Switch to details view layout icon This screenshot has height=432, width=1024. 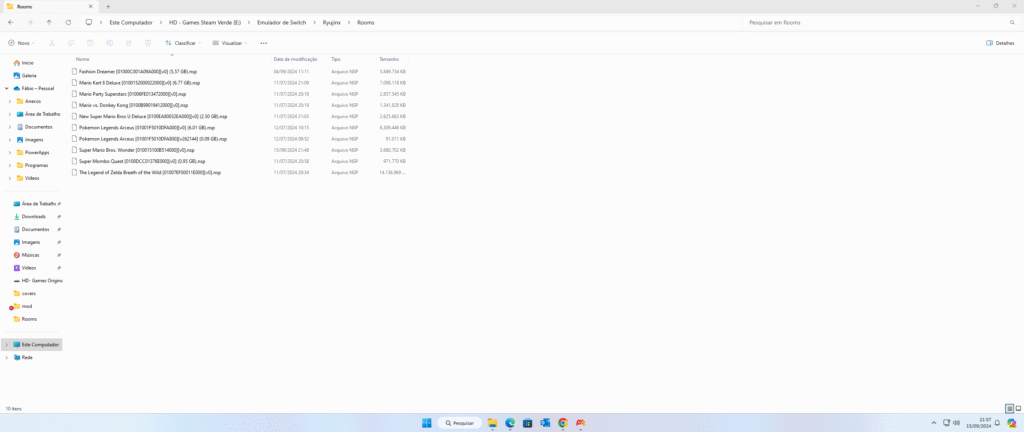(x=1009, y=409)
